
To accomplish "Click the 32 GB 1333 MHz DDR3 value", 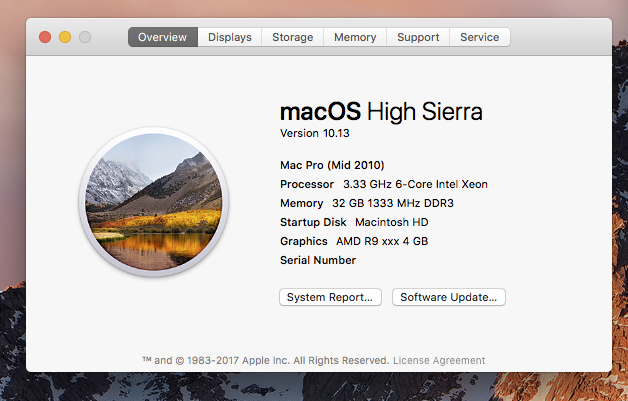I will [x=393, y=204].
